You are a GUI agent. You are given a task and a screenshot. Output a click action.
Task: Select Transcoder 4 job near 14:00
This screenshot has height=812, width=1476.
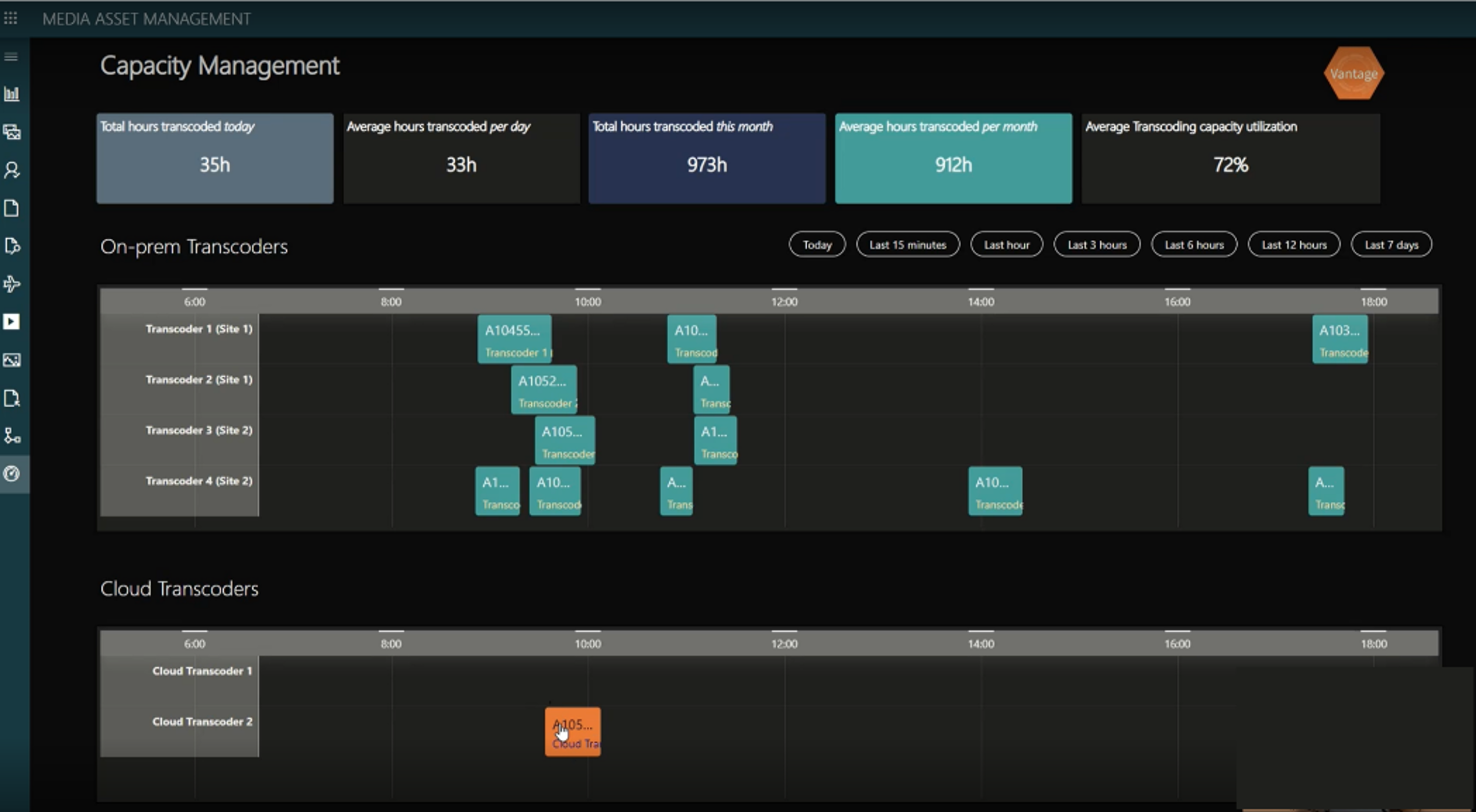(x=995, y=491)
